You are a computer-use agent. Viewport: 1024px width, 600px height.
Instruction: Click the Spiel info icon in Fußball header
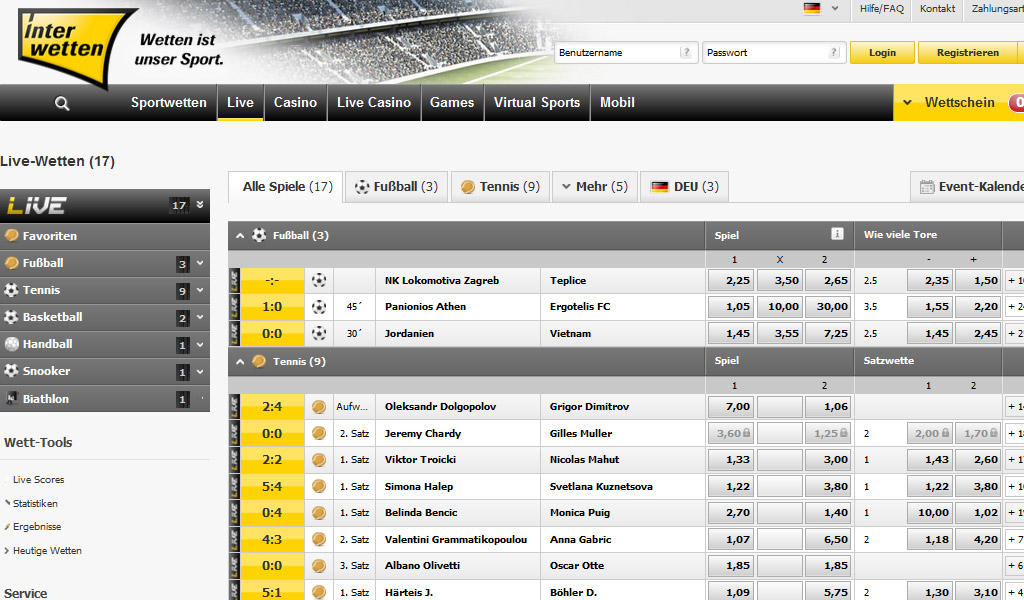[837, 234]
